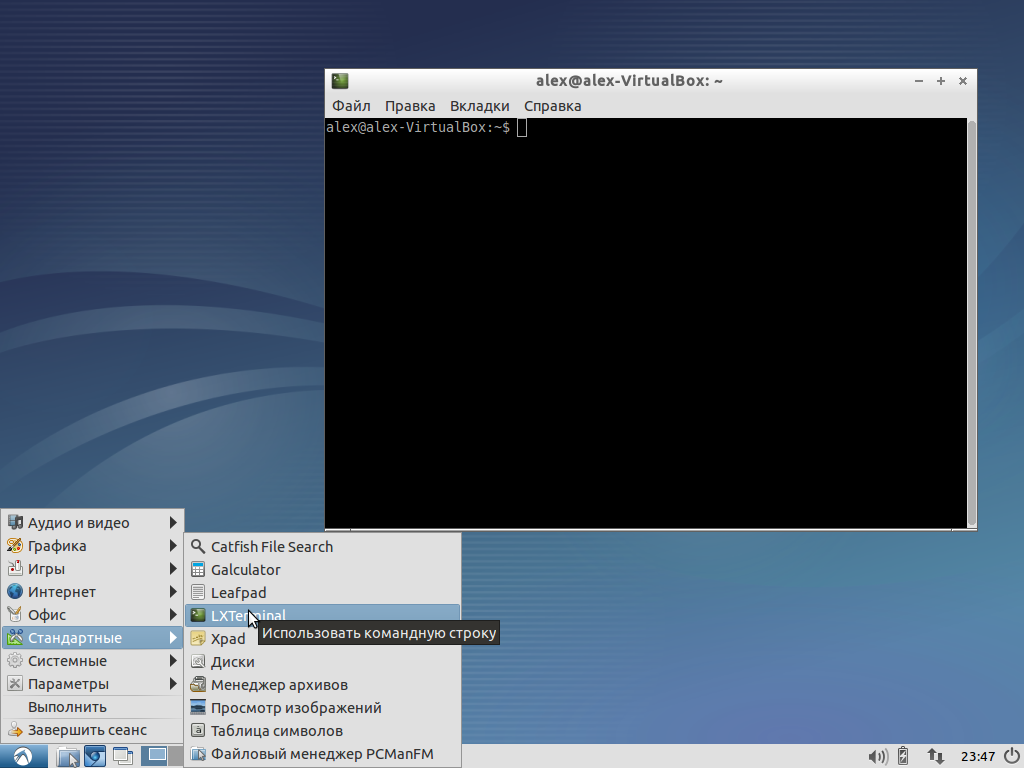
Task: Open the network connections tray icon
Action: point(936,756)
